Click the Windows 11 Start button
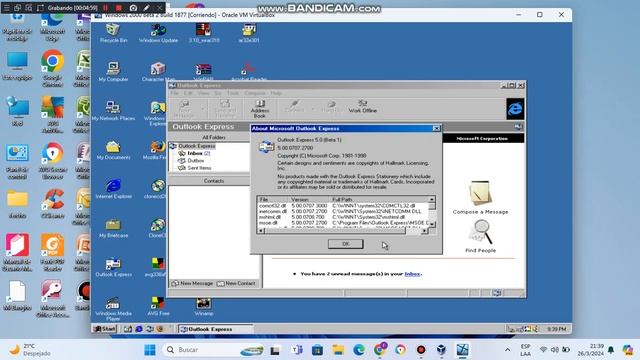Image resolution: width=640 pixels, height=360 pixels. click(150, 350)
